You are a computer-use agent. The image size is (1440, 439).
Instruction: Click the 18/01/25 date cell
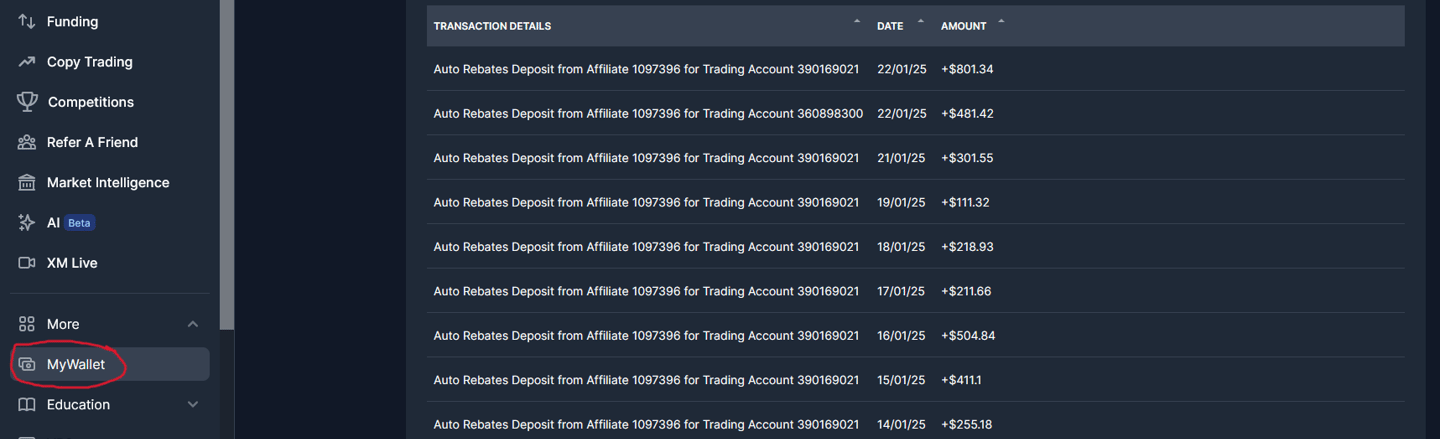pos(901,247)
